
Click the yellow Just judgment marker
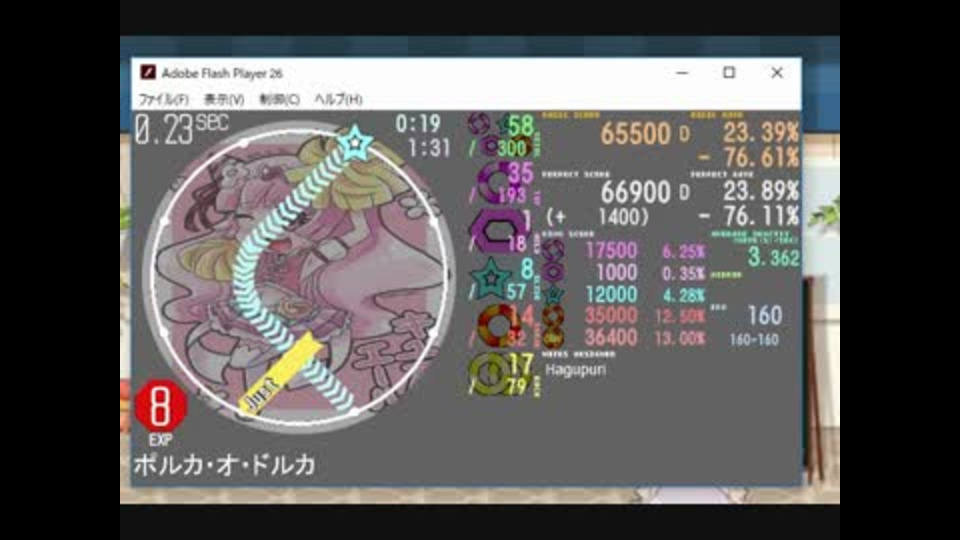pos(279,375)
